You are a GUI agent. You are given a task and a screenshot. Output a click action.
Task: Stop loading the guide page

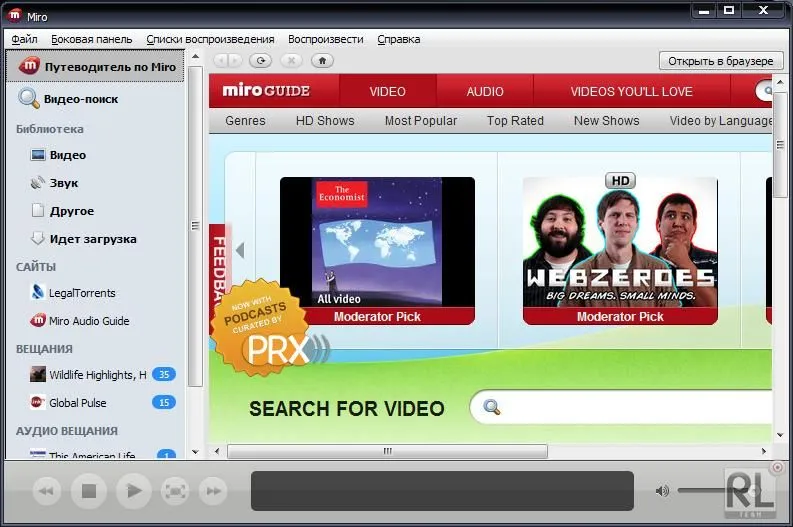point(291,61)
